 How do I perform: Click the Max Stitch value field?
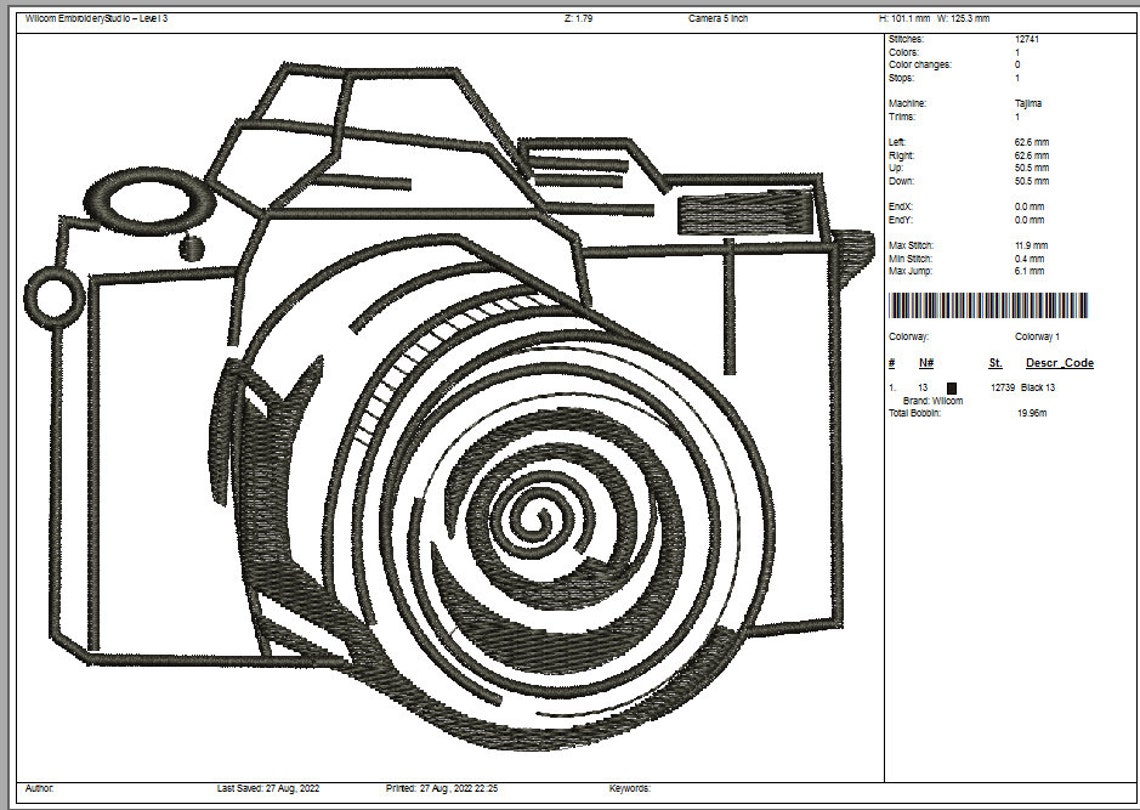point(1030,244)
